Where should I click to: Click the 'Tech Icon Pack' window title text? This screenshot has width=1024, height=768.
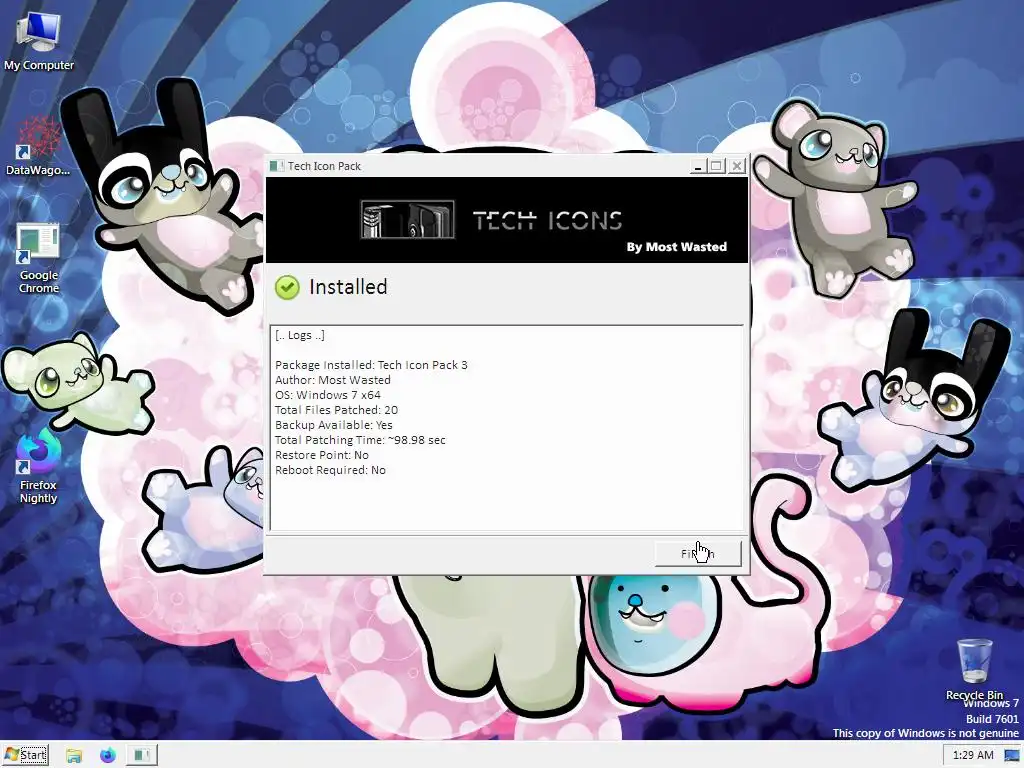pos(325,166)
